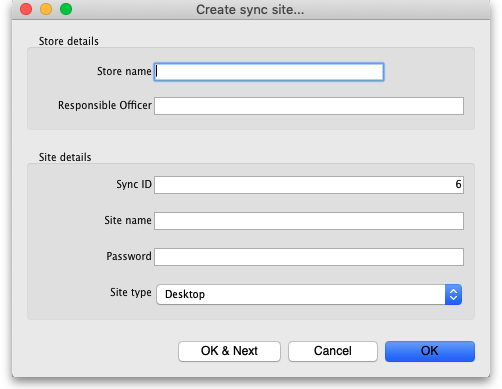Click the Site name input box
The width and height of the screenshot is (502, 389).
(x=309, y=221)
